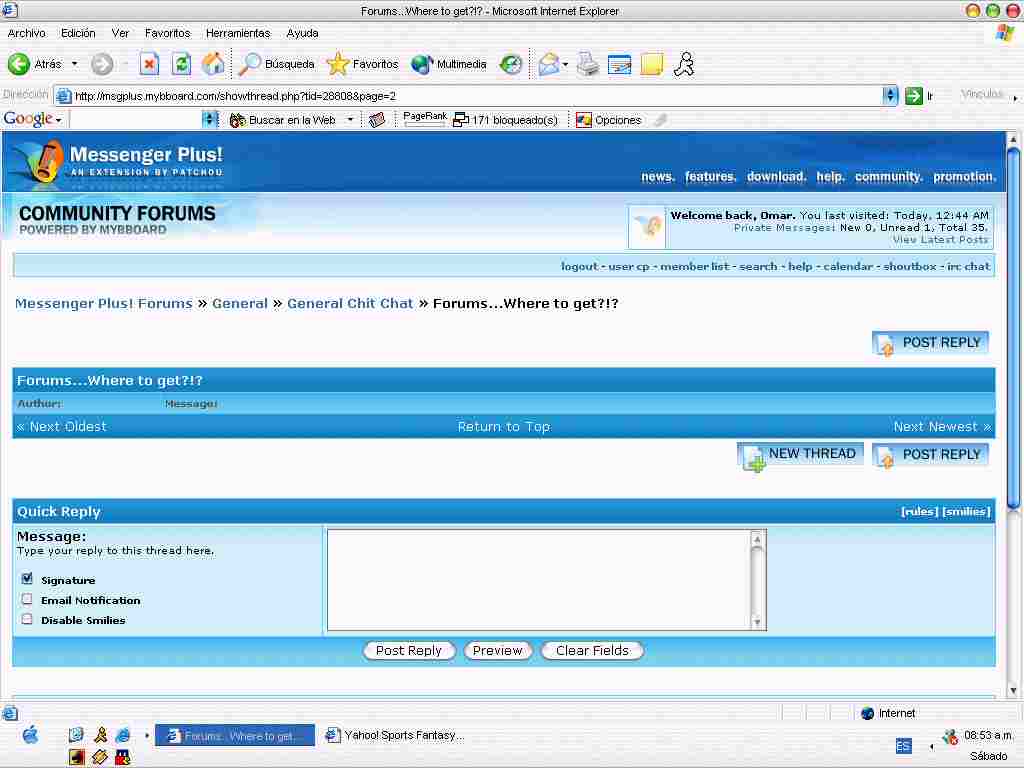Open the [smilies] link in Quick Reply
This screenshot has width=1024, height=768.
click(x=967, y=511)
